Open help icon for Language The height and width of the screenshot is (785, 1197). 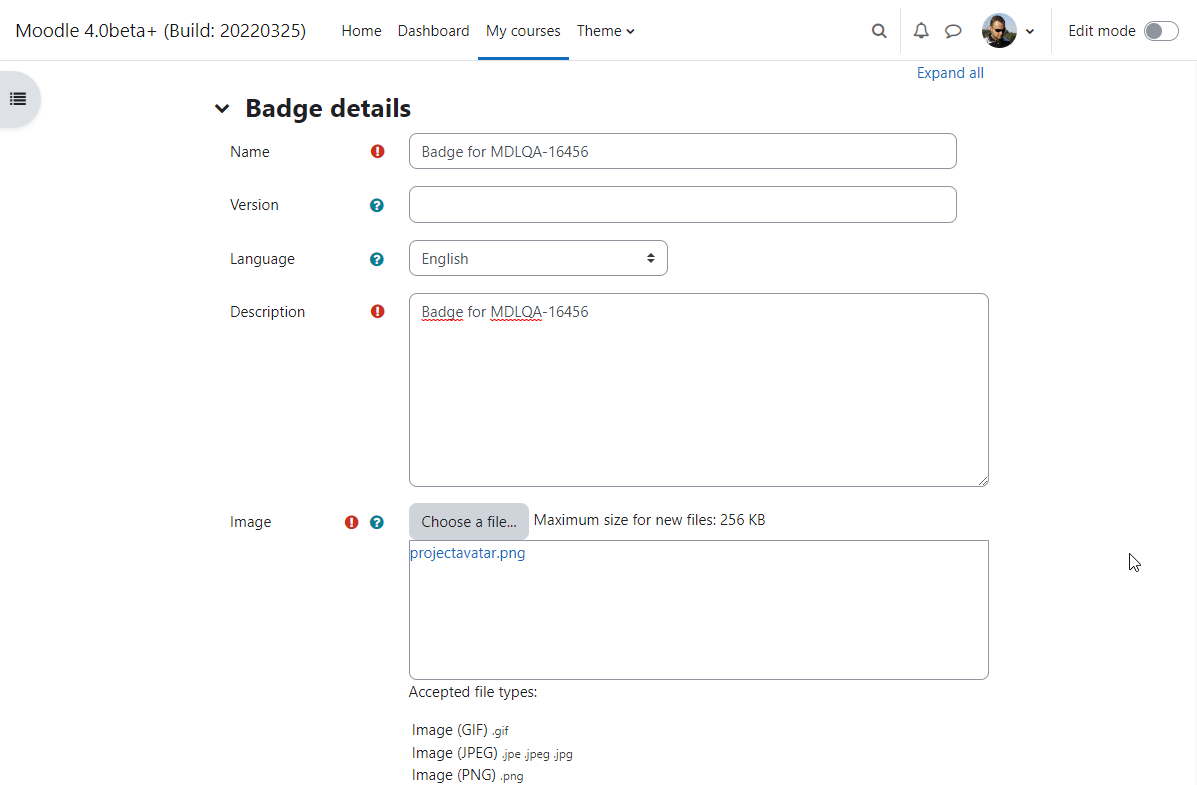376,260
